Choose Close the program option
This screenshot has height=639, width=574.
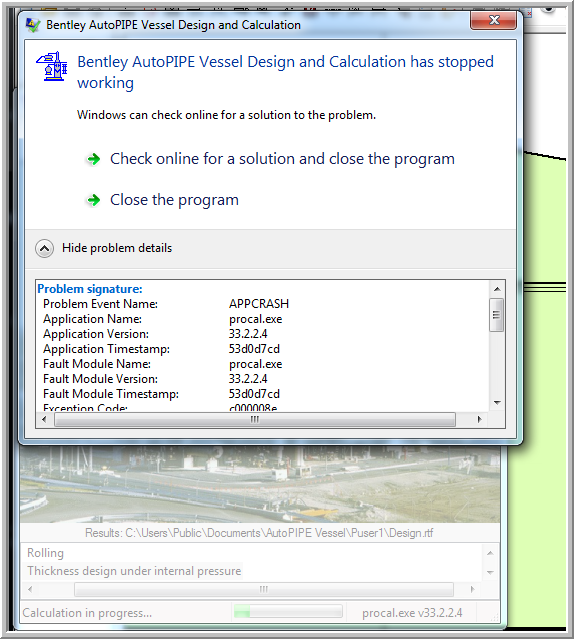point(174,200)
